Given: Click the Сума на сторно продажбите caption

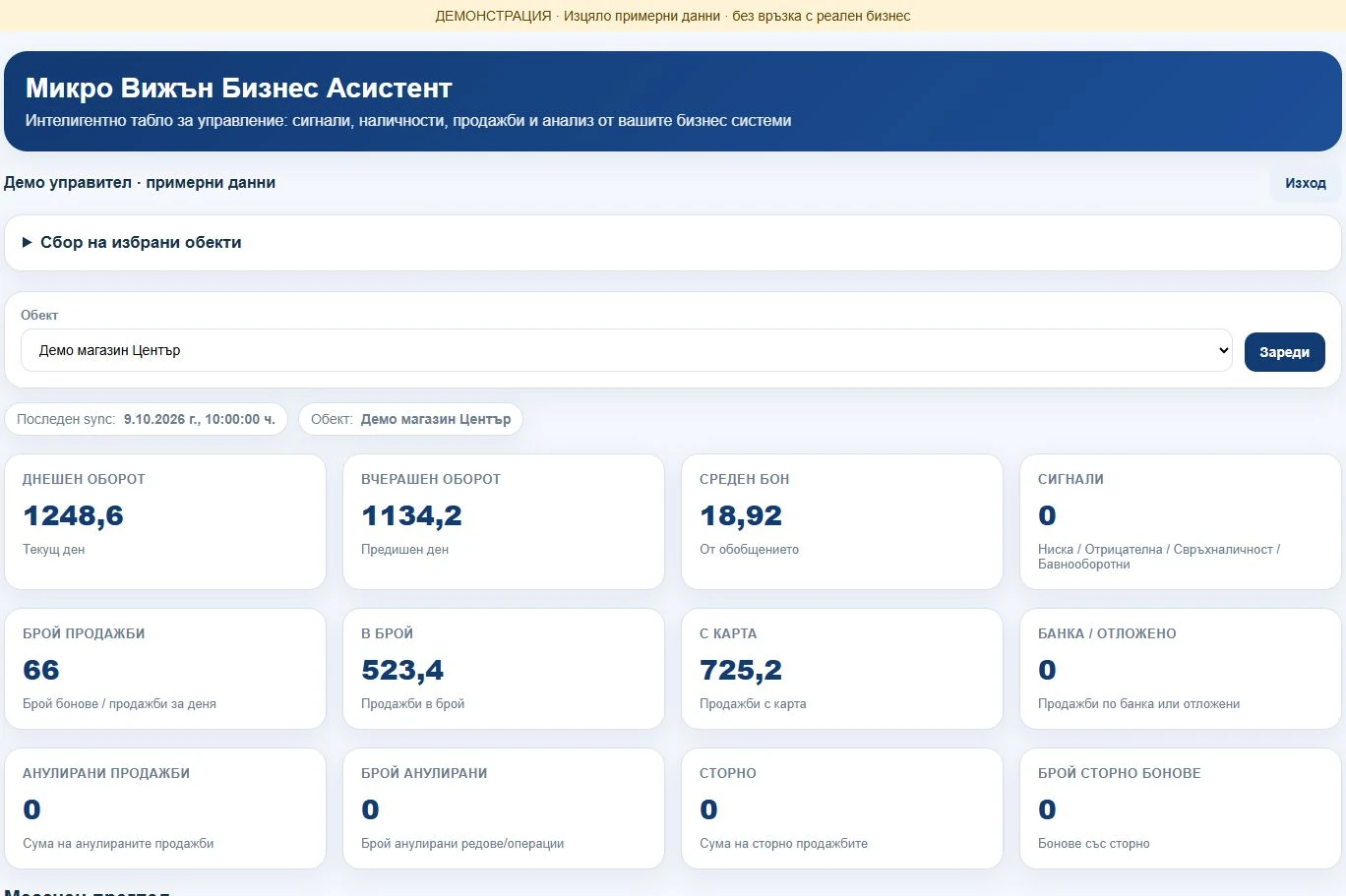Looking at the screenshot, I should (783, 844).
